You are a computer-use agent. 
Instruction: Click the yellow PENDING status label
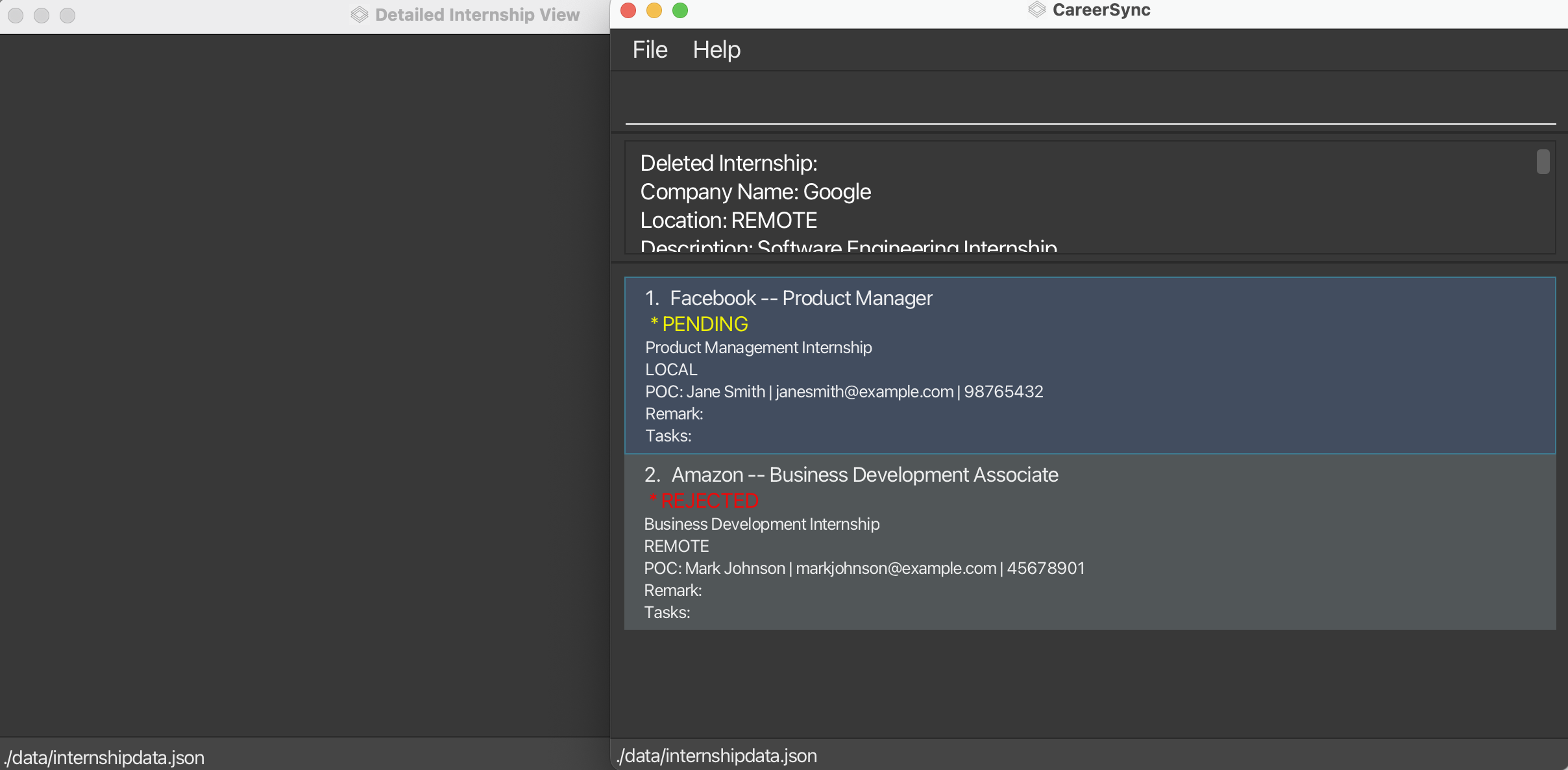[x=704, y=324]
